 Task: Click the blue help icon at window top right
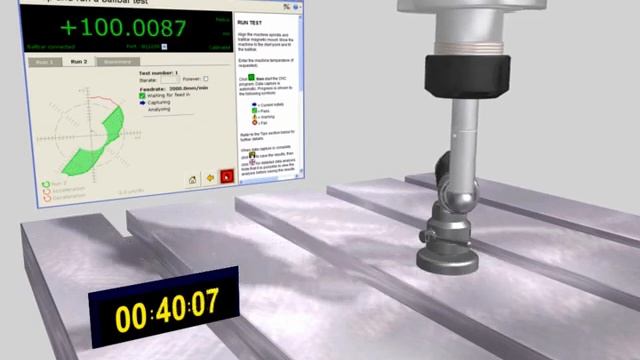coord(296,7)
